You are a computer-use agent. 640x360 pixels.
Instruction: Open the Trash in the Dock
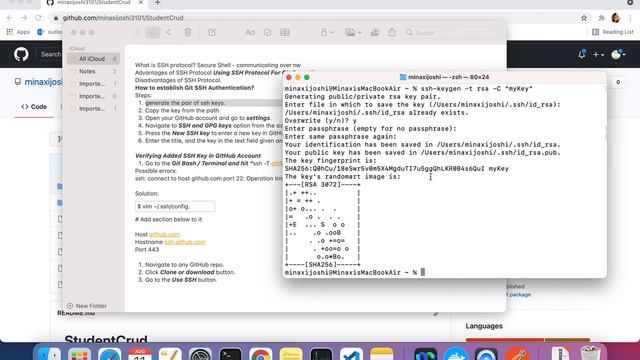pos(590,353)
